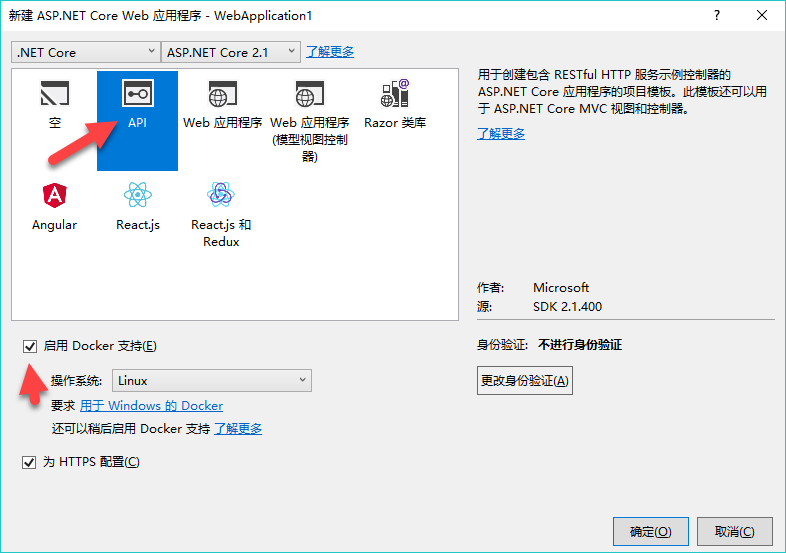The width and height of the screenshot is (786, 553).
Task: Choose the Angular template
Action: click(x=54, y=207)
